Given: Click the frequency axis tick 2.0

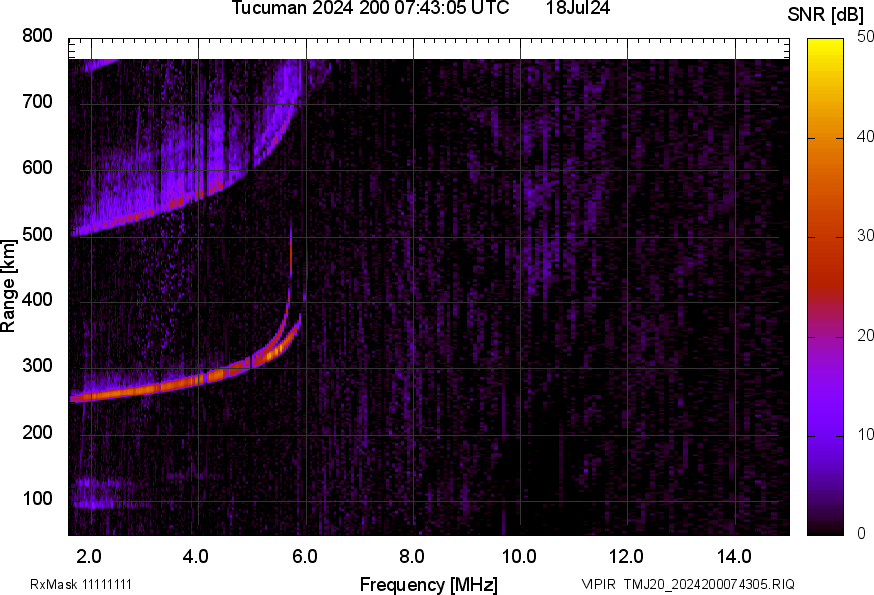Looking at the screenshot, I should click(89, 556).
